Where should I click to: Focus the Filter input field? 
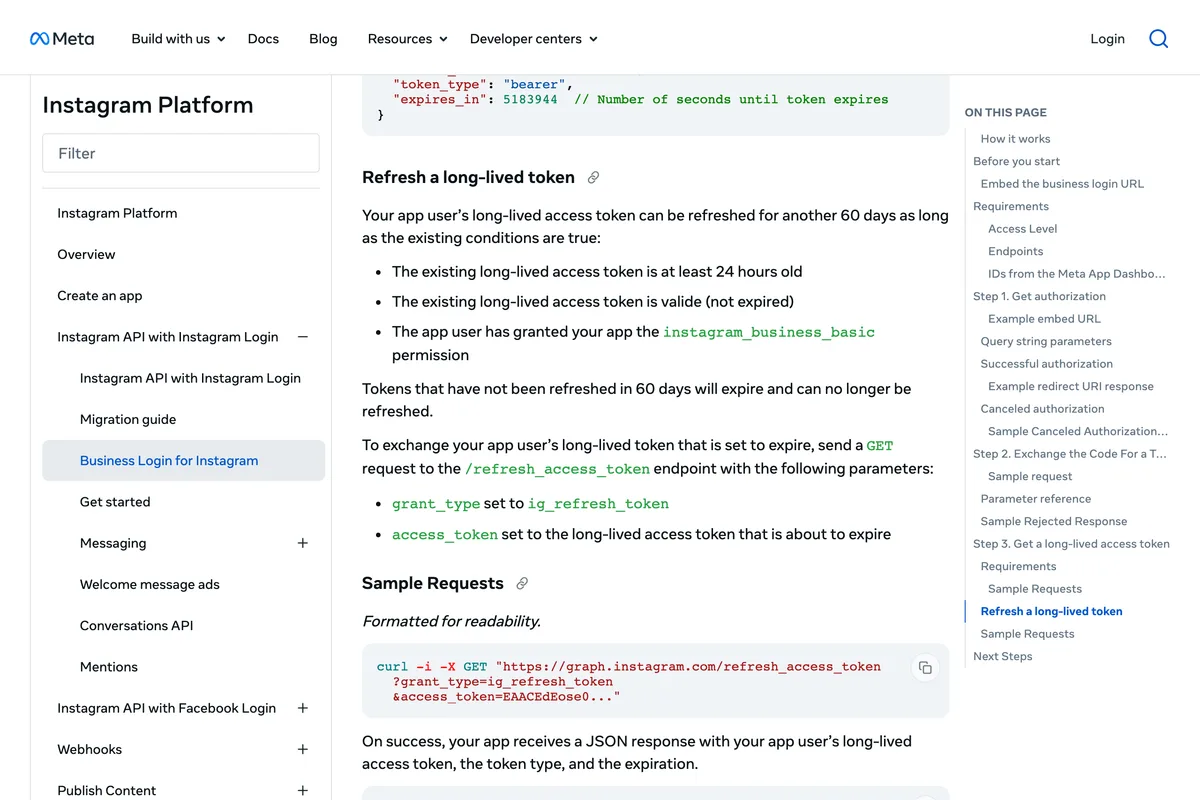point(181,153)
